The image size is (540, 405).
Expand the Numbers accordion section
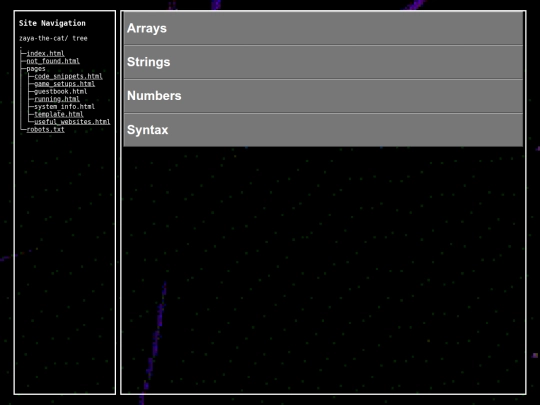coord(323,96)
